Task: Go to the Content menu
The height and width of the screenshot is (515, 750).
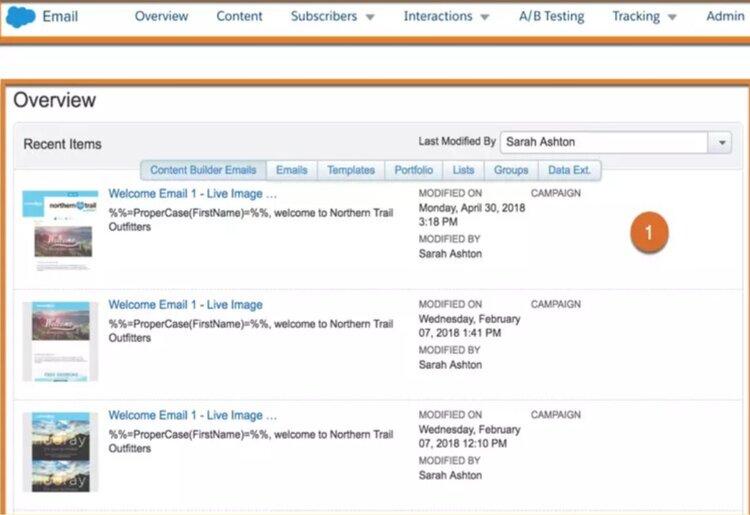Action: point(239,16)
